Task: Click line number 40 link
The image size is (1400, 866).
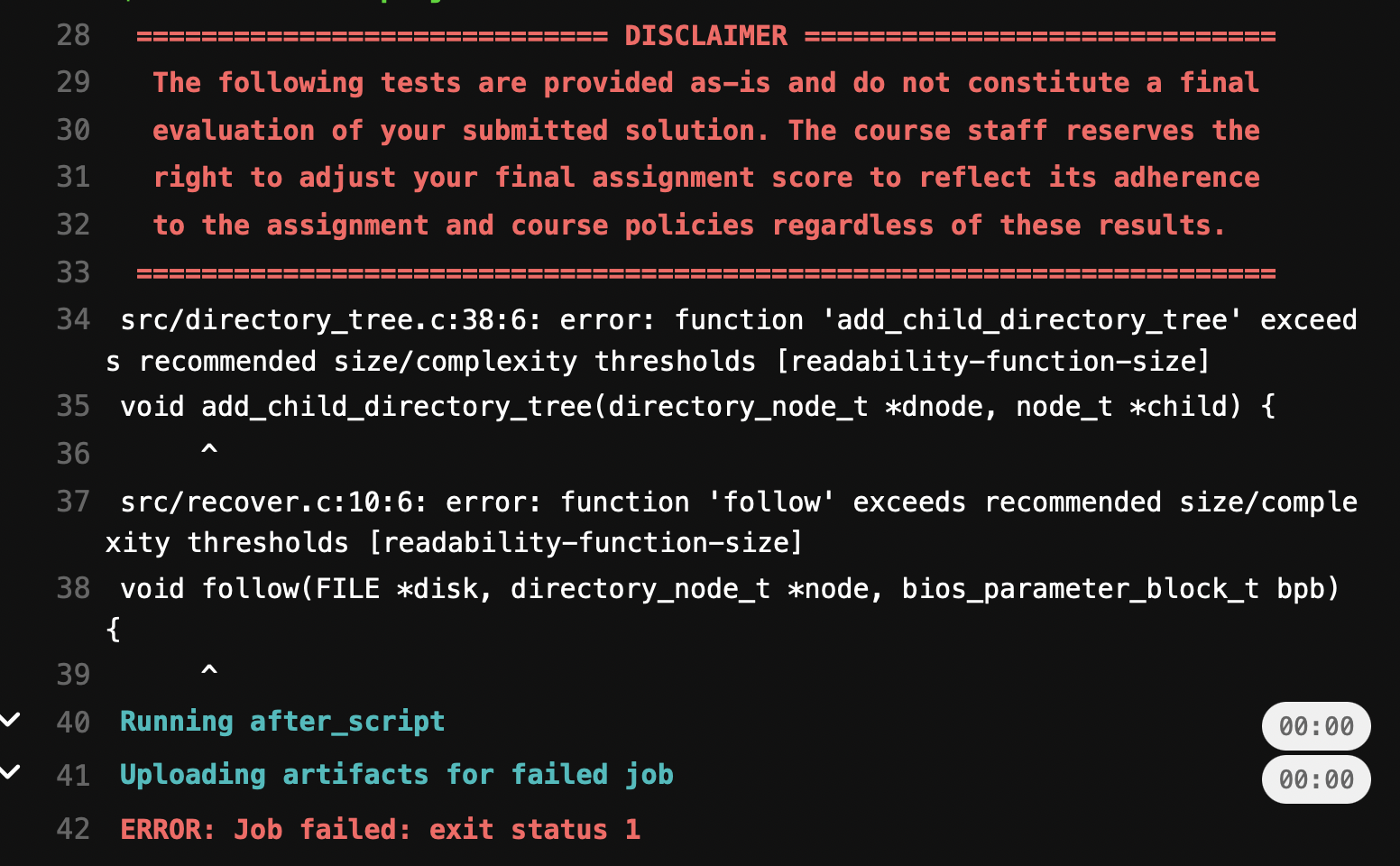Action: 73,723
